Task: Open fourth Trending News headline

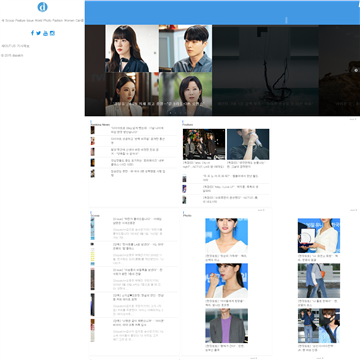Action: pyautogui.click(x=137, y=162)
